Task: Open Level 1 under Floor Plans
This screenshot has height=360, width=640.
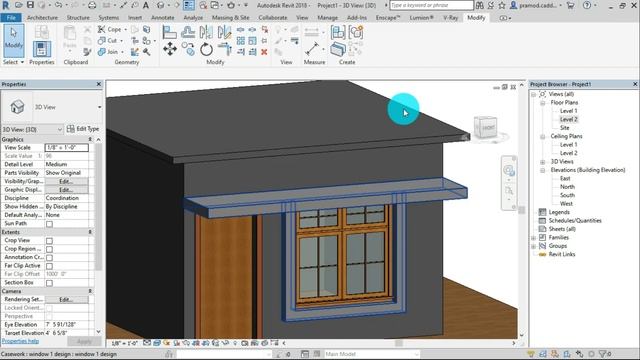Action: [568, 111]
